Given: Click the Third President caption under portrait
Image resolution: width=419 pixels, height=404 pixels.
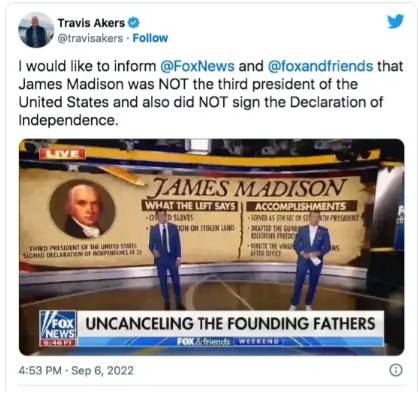Looking at the screenshot, I should (x=82, y=250).
